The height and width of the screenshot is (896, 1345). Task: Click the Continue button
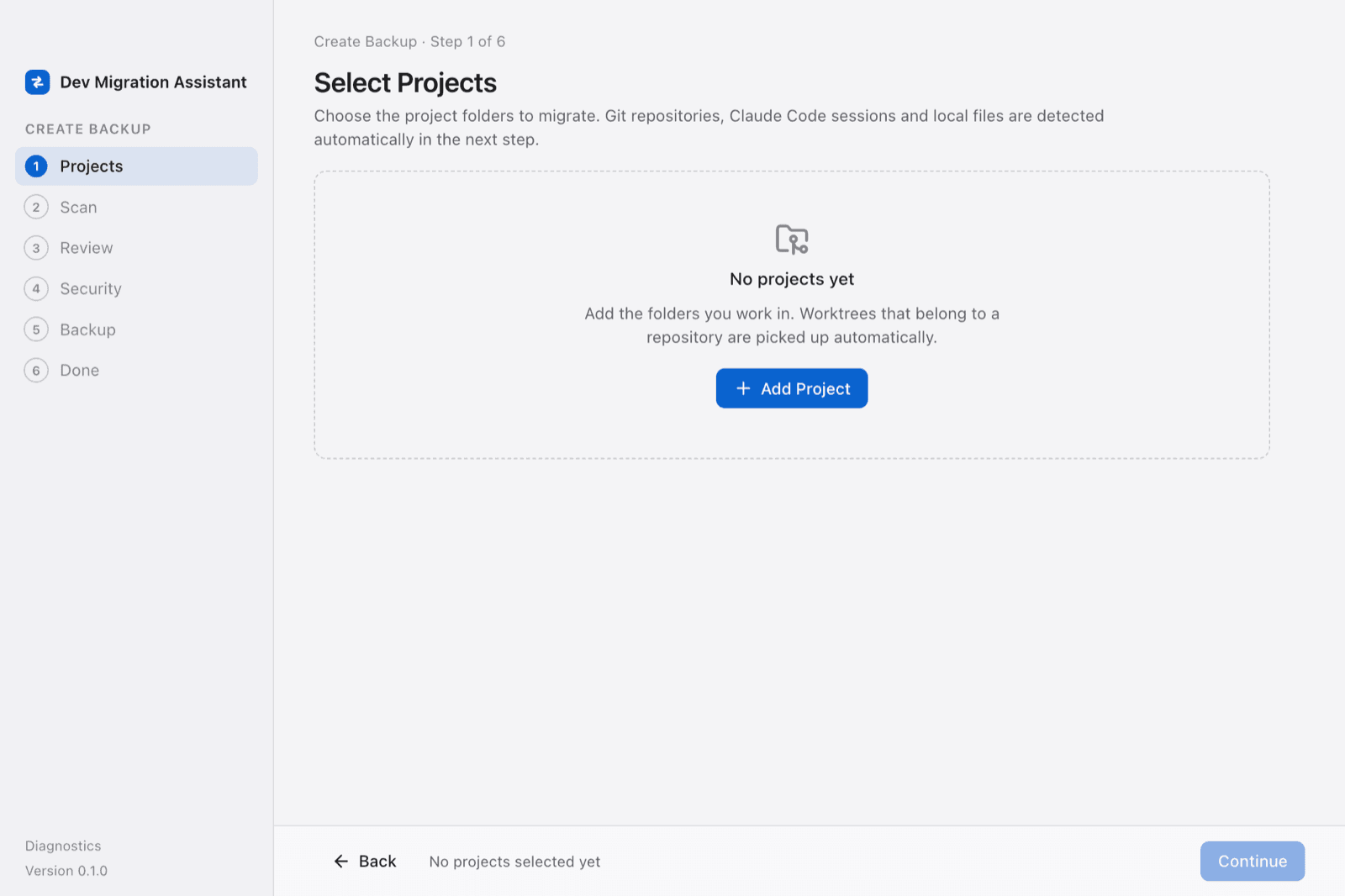tap(1253, 862)
